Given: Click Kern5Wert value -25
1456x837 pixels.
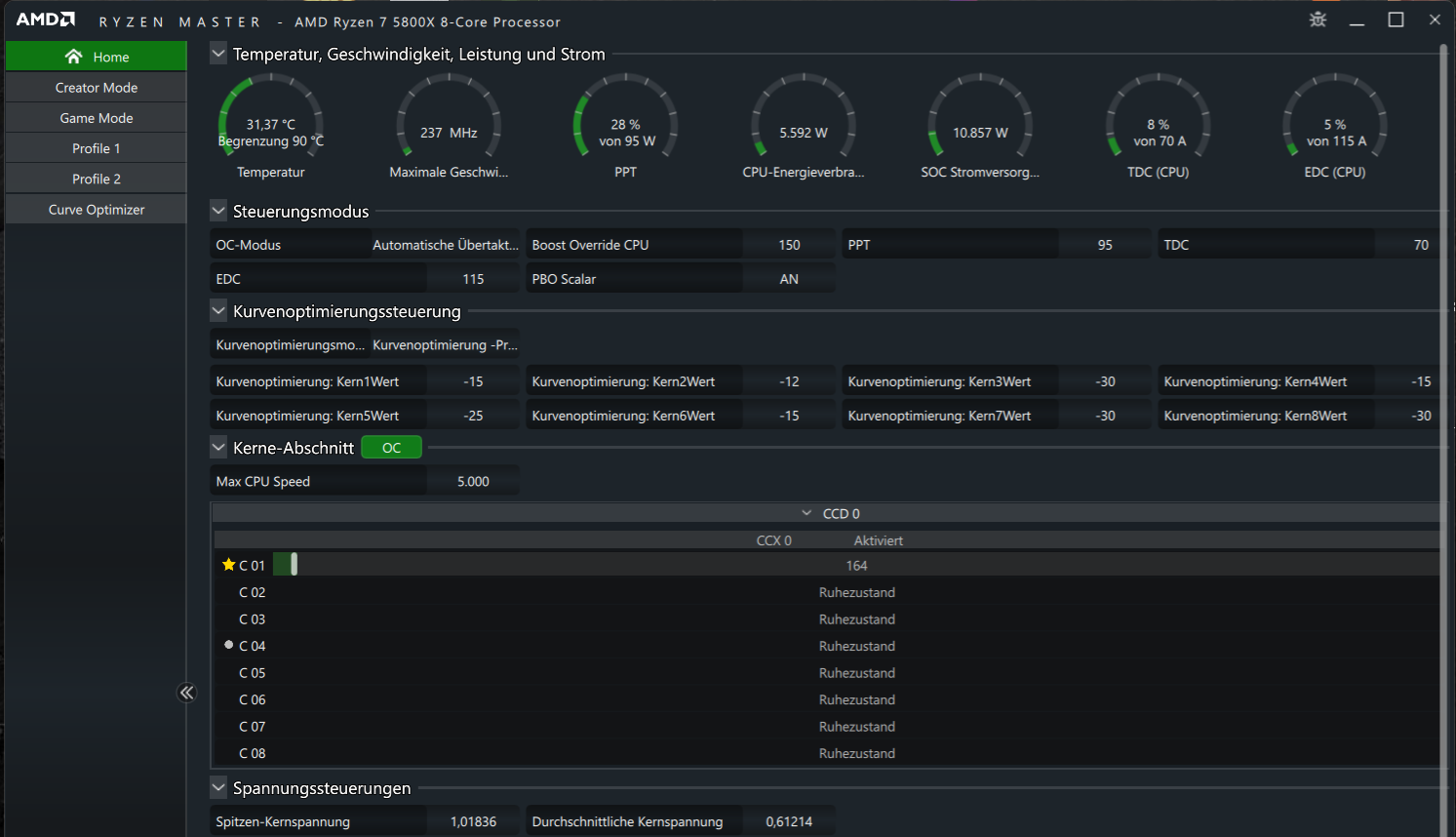Looking at the screenshot, I should click(x=473, y=416).
